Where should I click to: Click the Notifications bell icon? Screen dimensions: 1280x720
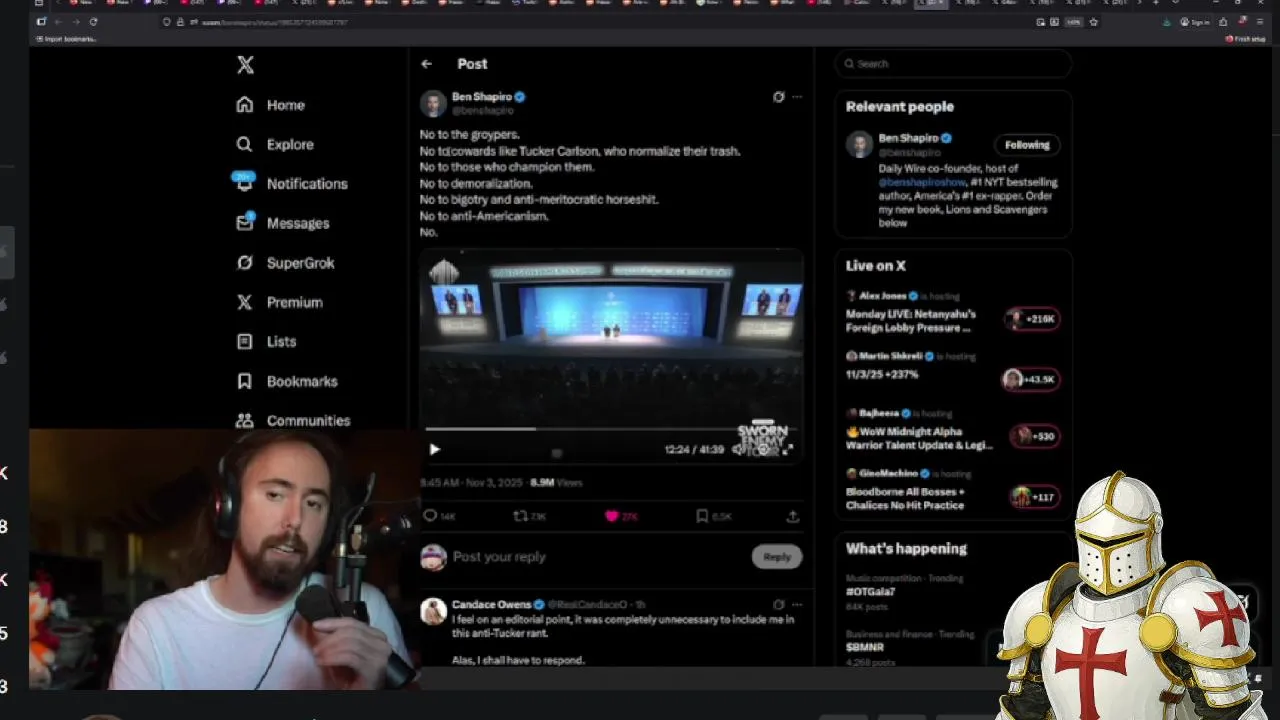244,183
